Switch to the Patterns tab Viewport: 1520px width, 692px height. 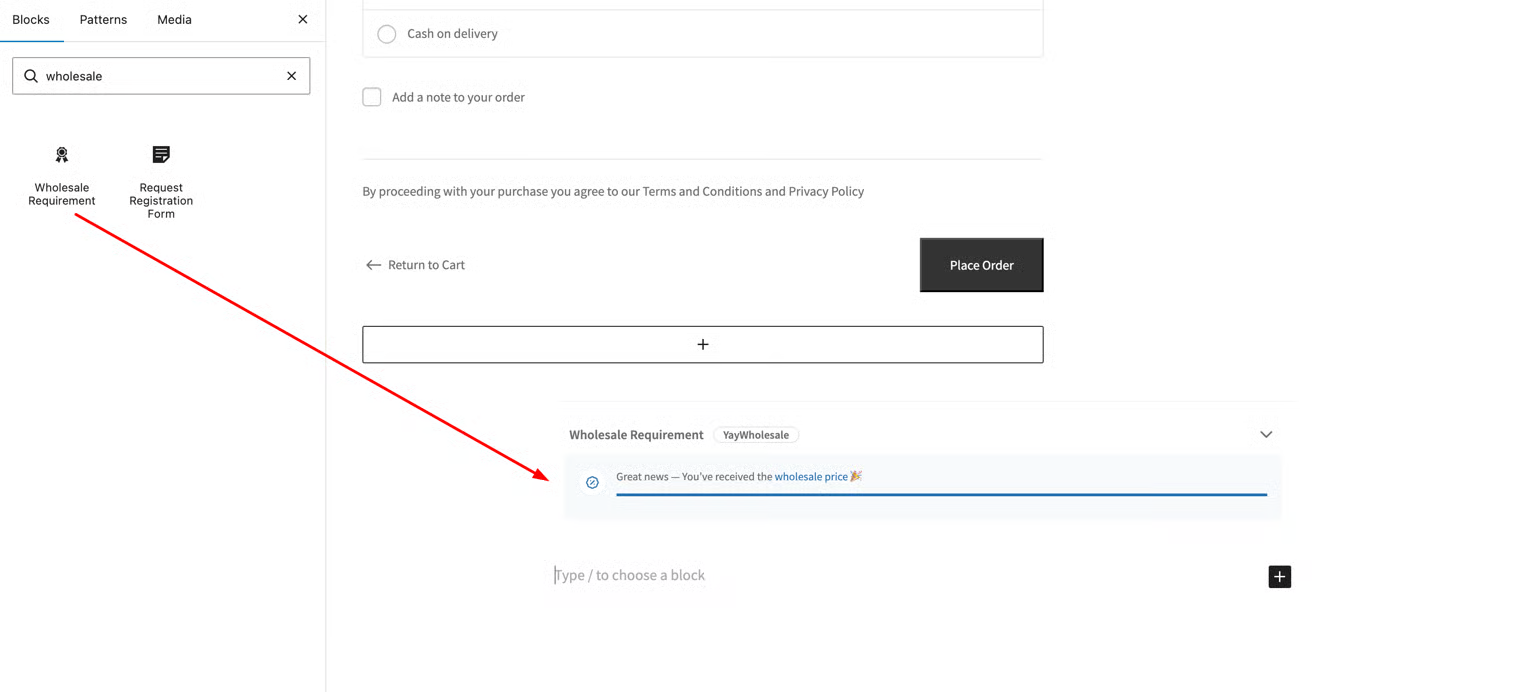coord(103,20)
